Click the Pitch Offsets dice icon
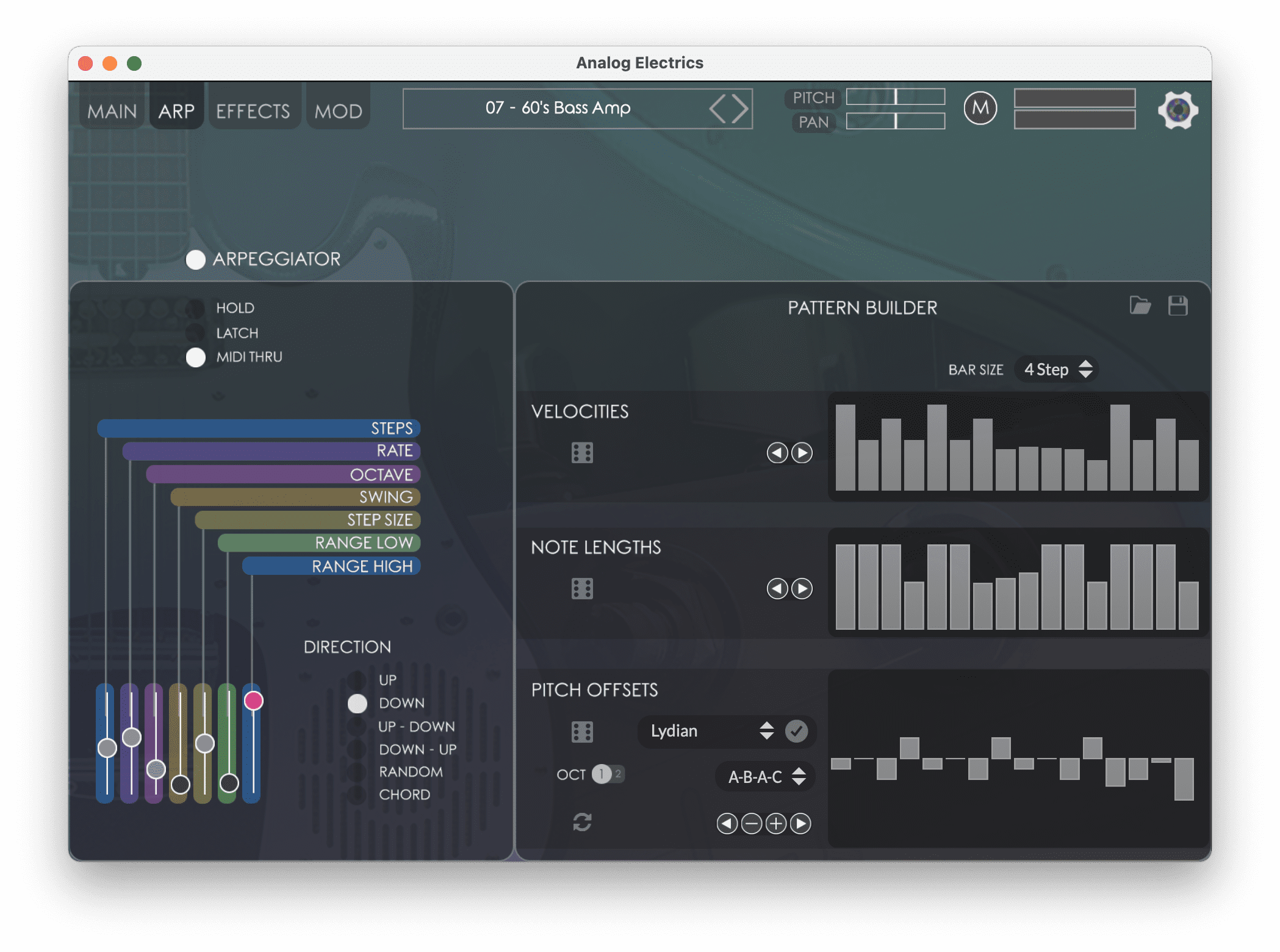Screen dimensions: 1280x952 coord(582,732)
